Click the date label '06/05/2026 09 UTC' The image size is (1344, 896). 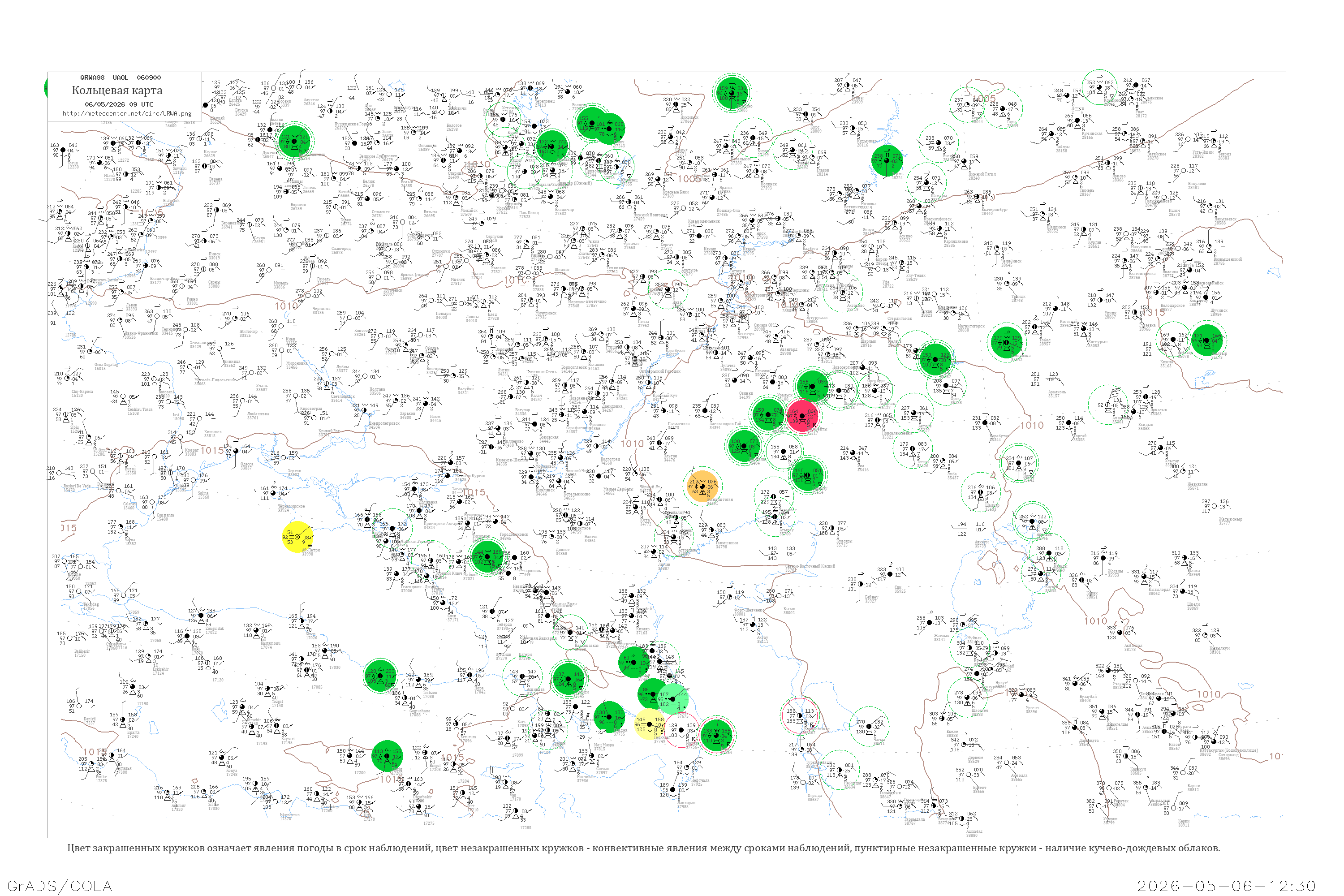coord(119,104)
